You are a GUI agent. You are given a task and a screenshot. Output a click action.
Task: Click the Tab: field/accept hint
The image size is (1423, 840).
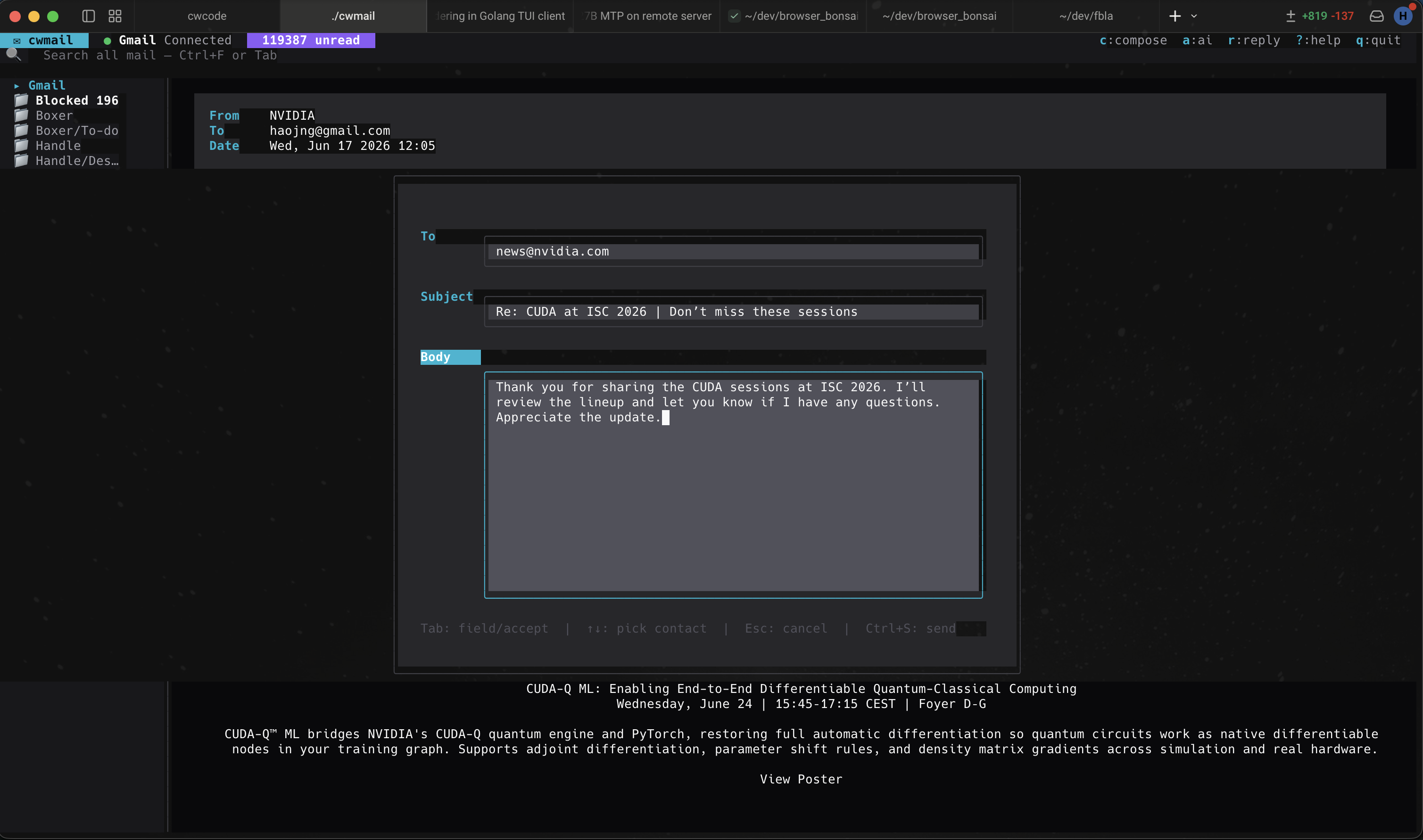pyautogui.click(x=484, y=628)
